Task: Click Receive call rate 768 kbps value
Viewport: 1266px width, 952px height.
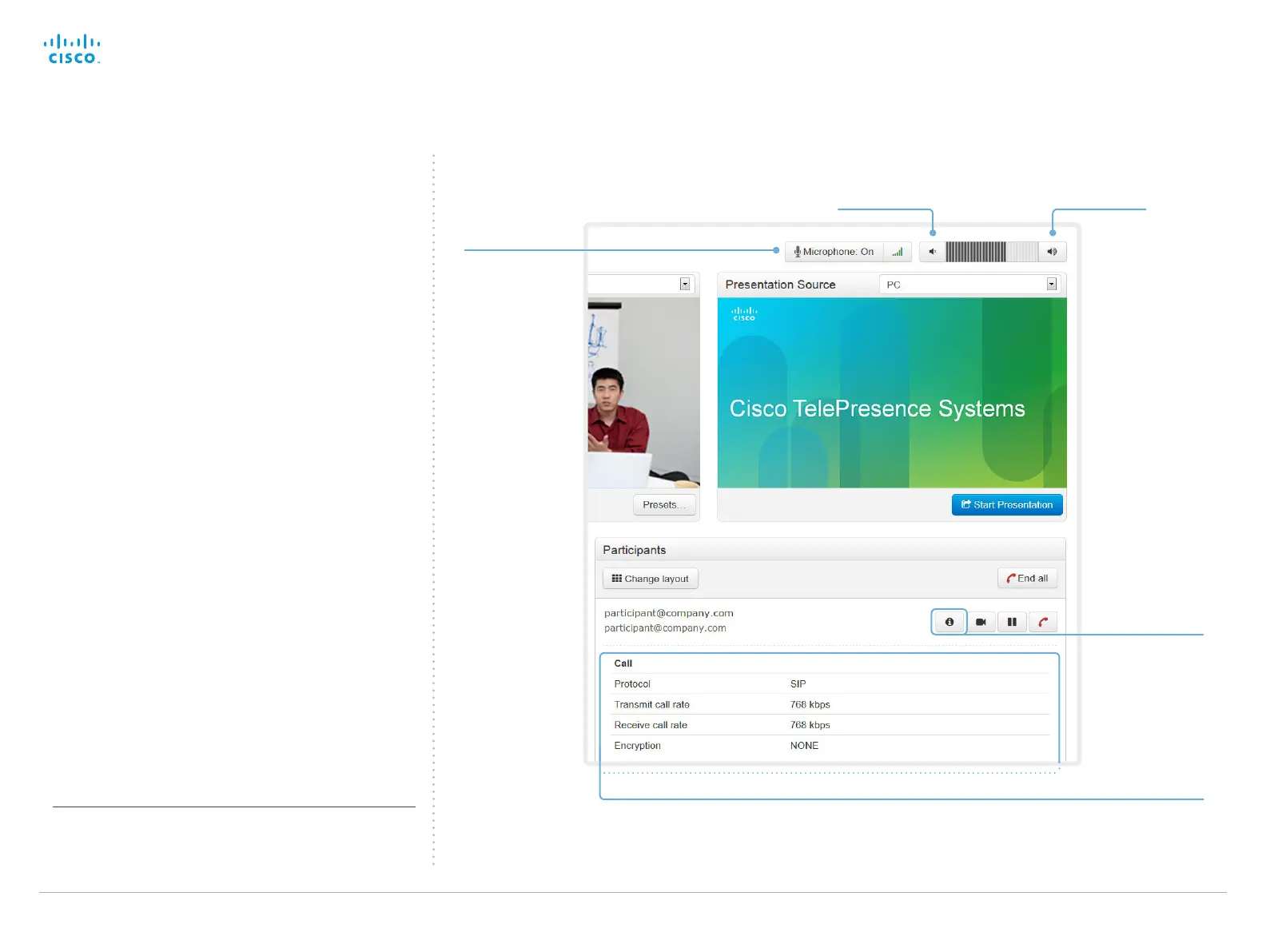Action: click(x=810, y=725)
